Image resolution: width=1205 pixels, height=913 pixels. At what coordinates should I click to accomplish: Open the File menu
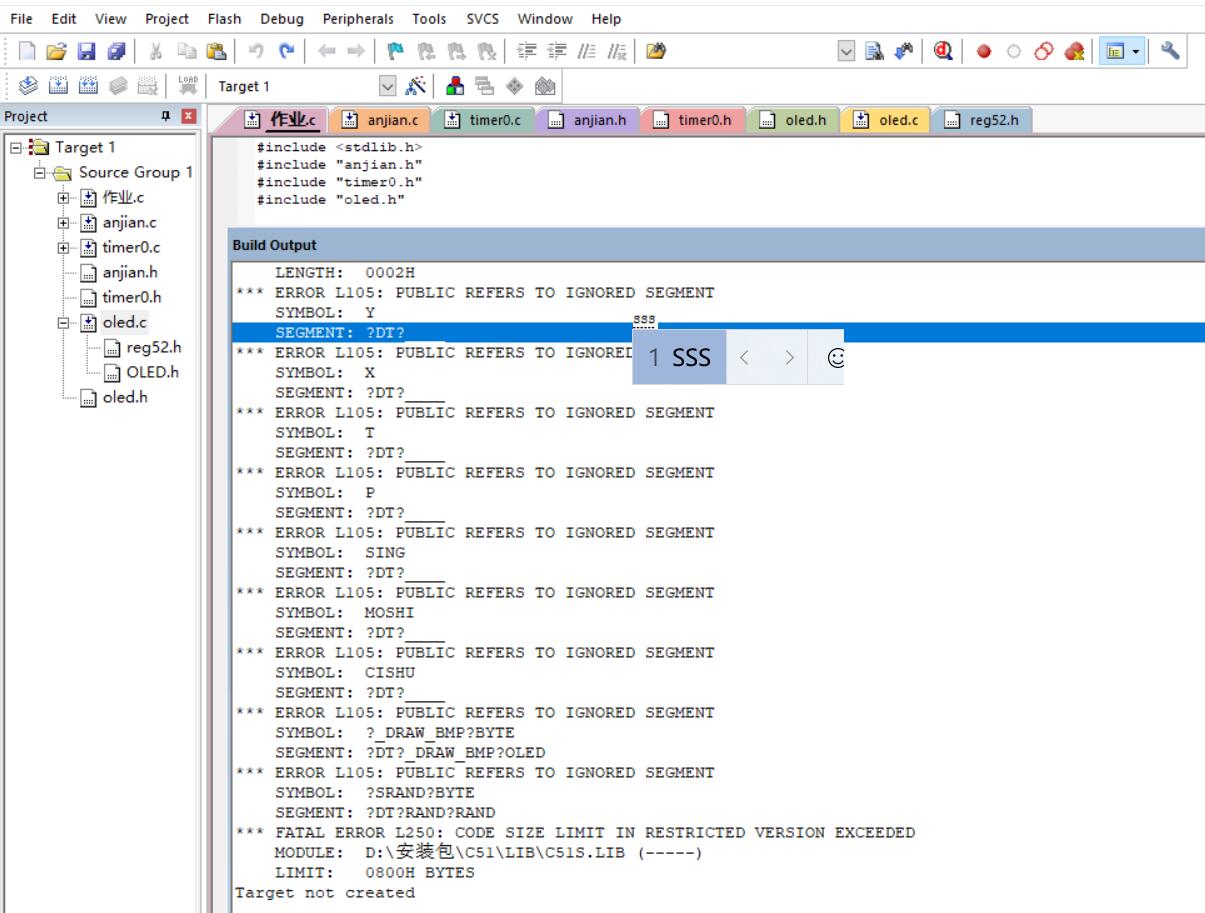point(21,18)
